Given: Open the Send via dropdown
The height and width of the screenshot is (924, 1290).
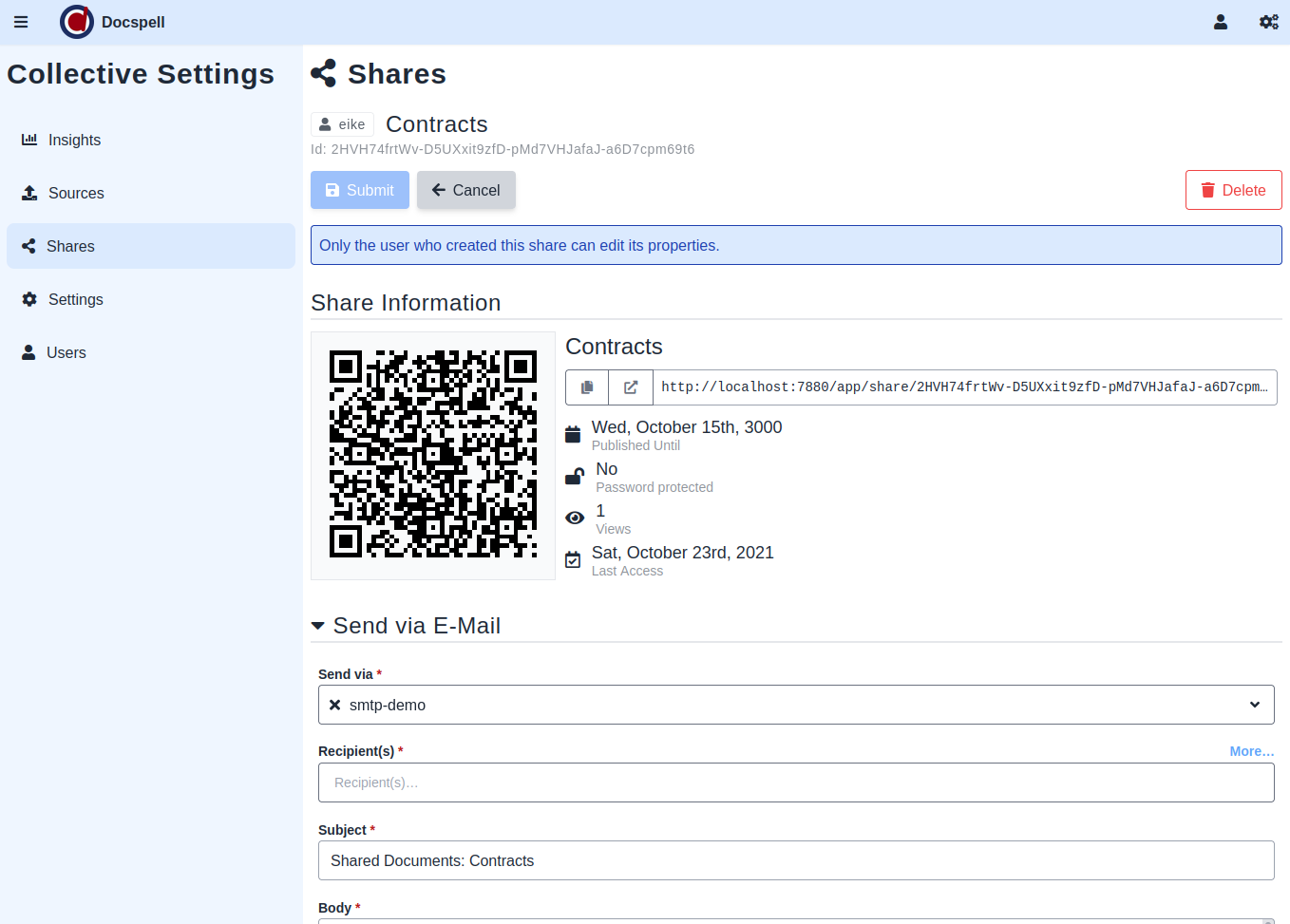Looking at the screenshot, I should tap(1254, 705).
